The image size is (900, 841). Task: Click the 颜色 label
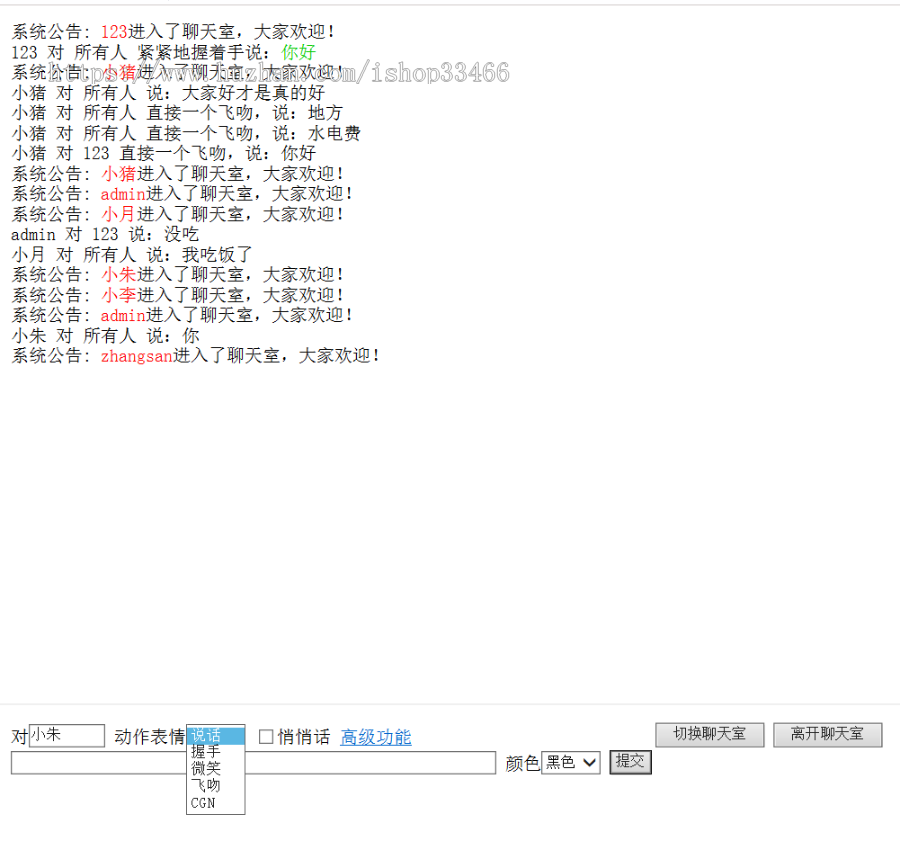(522, 764)
